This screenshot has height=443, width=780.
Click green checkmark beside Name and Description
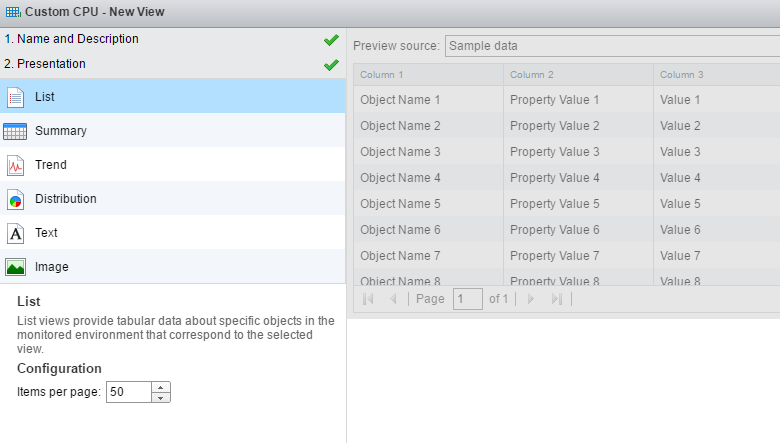pos(332,40)
